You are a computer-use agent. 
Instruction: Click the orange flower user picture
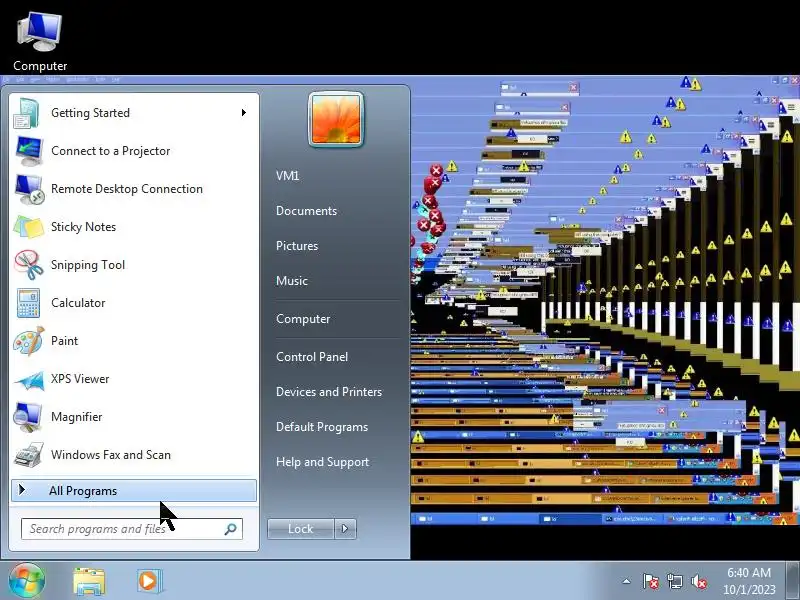pos(336,119)
